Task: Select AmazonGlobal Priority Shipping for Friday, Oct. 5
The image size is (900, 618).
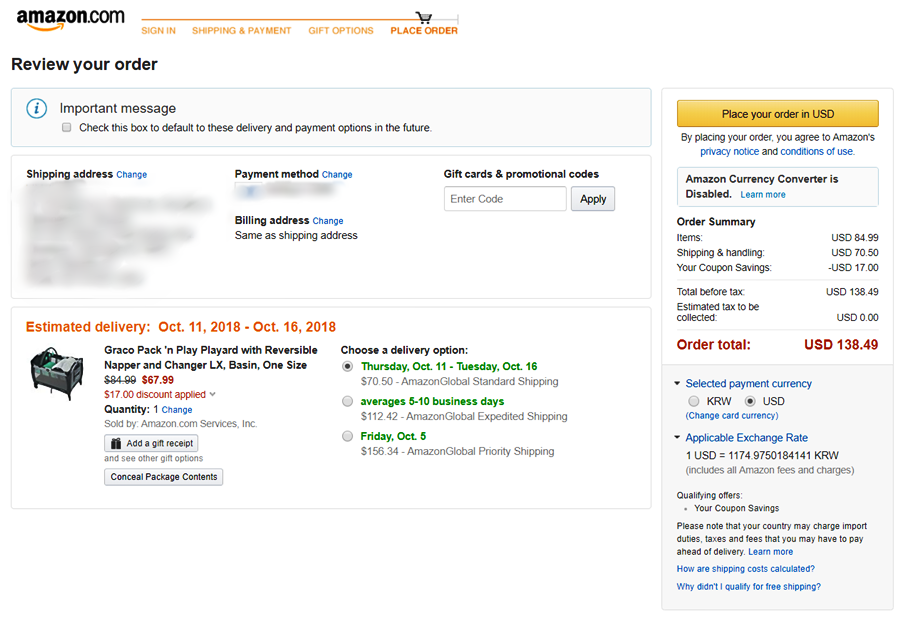Action: coord(348,436)
